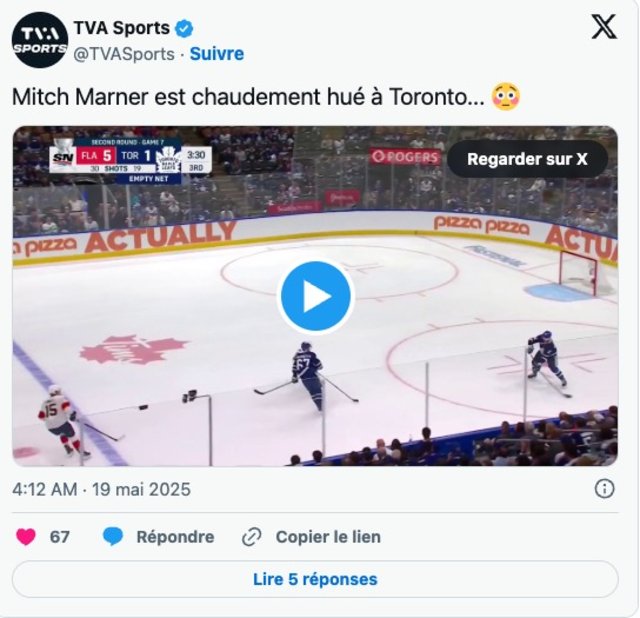Click the reply speech bubble icon
This screenshot has height=618, width=640.
(x=113, y=536)
